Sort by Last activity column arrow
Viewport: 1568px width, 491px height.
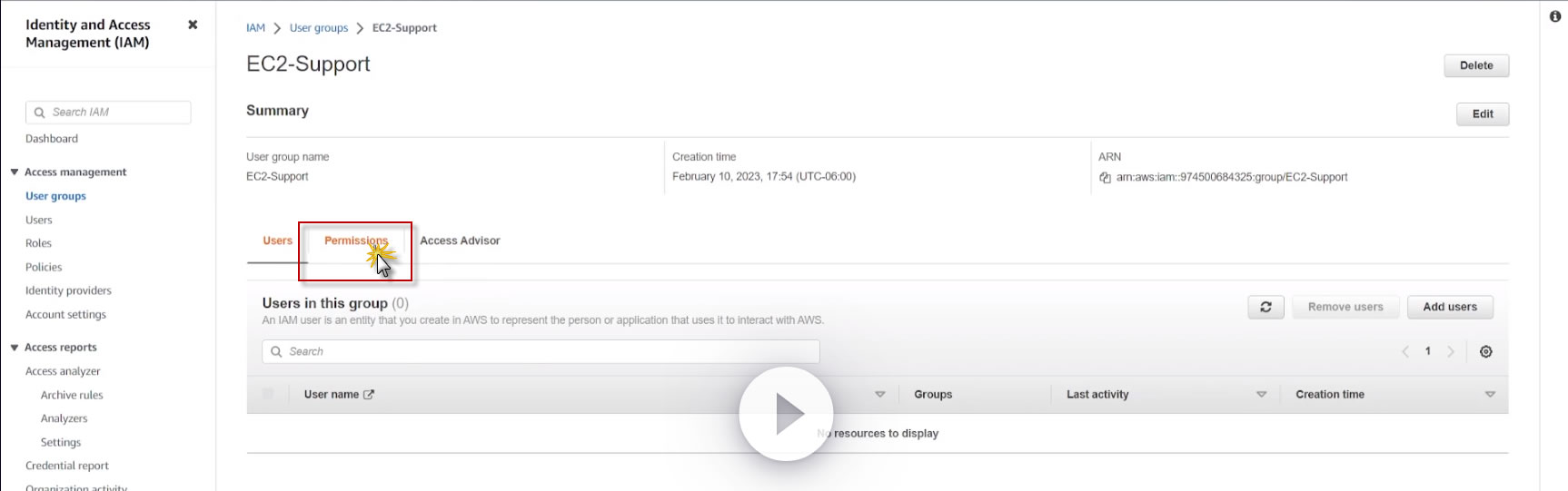coord(1261,395)
